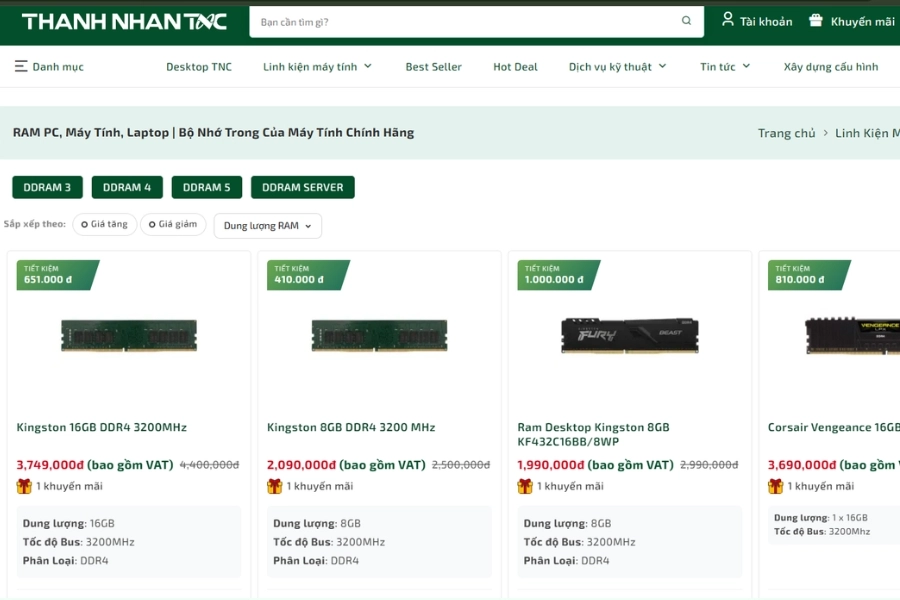This screenshot has height=600, width=900.
Task: Click "1 khuyến mãi" text under Kingston 16GB
Action: pyautogui.click(x=69, y=486)
